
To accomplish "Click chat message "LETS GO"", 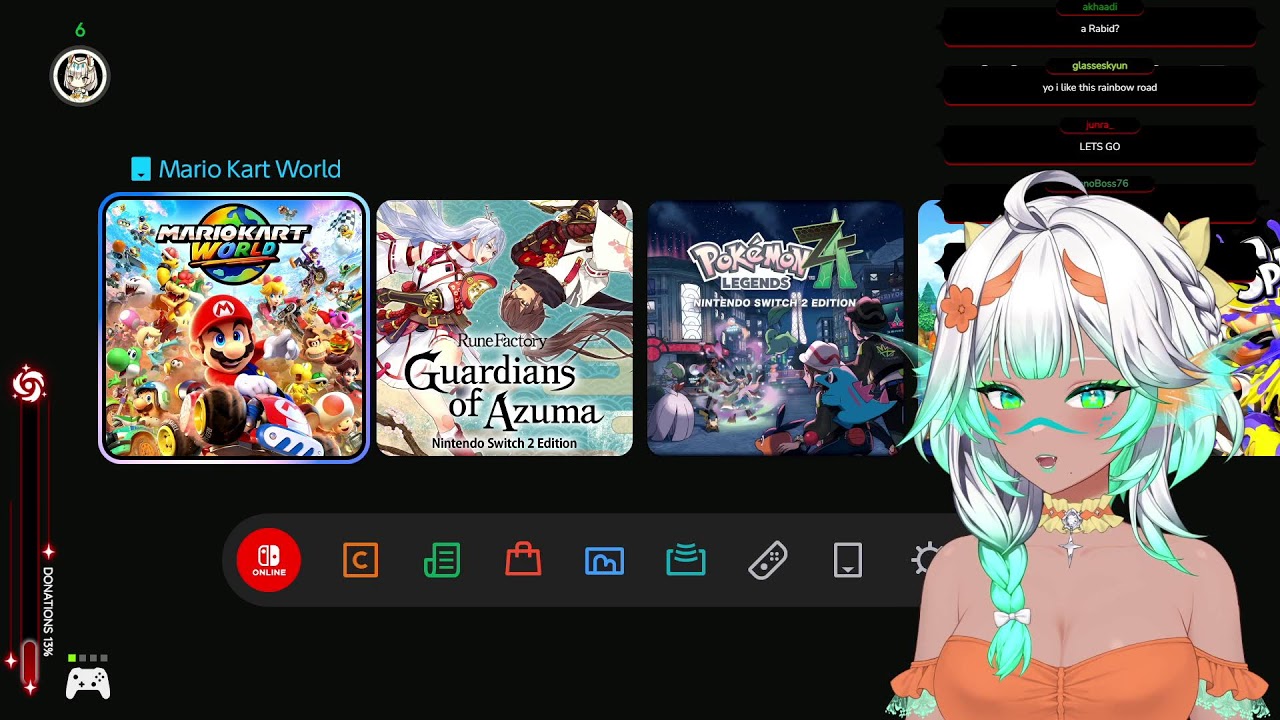I will (1100, 147).
